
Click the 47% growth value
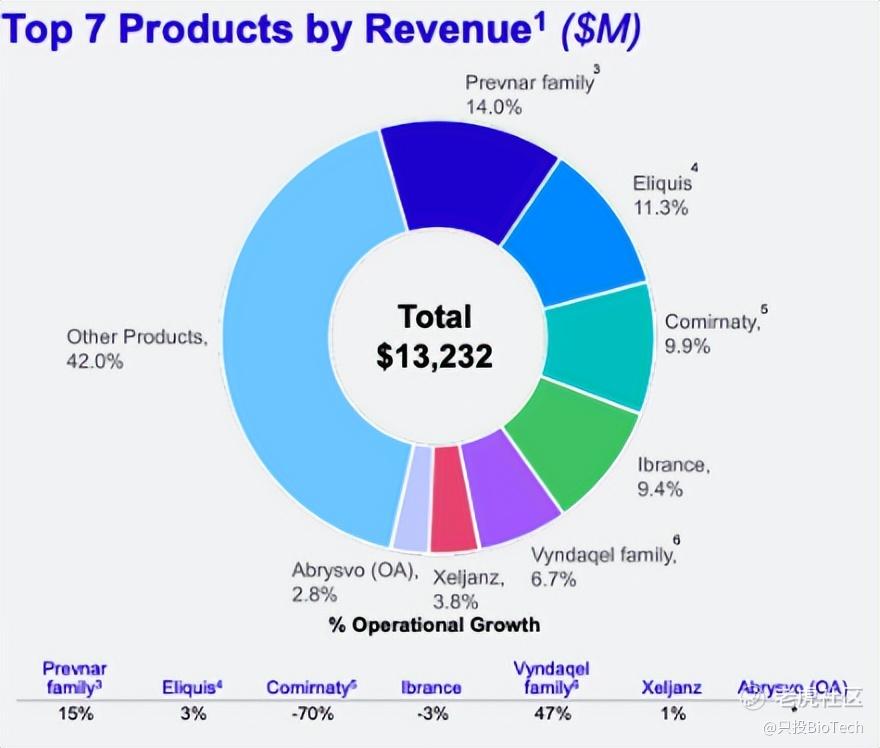pyautogui.click(x=552, y=714)
